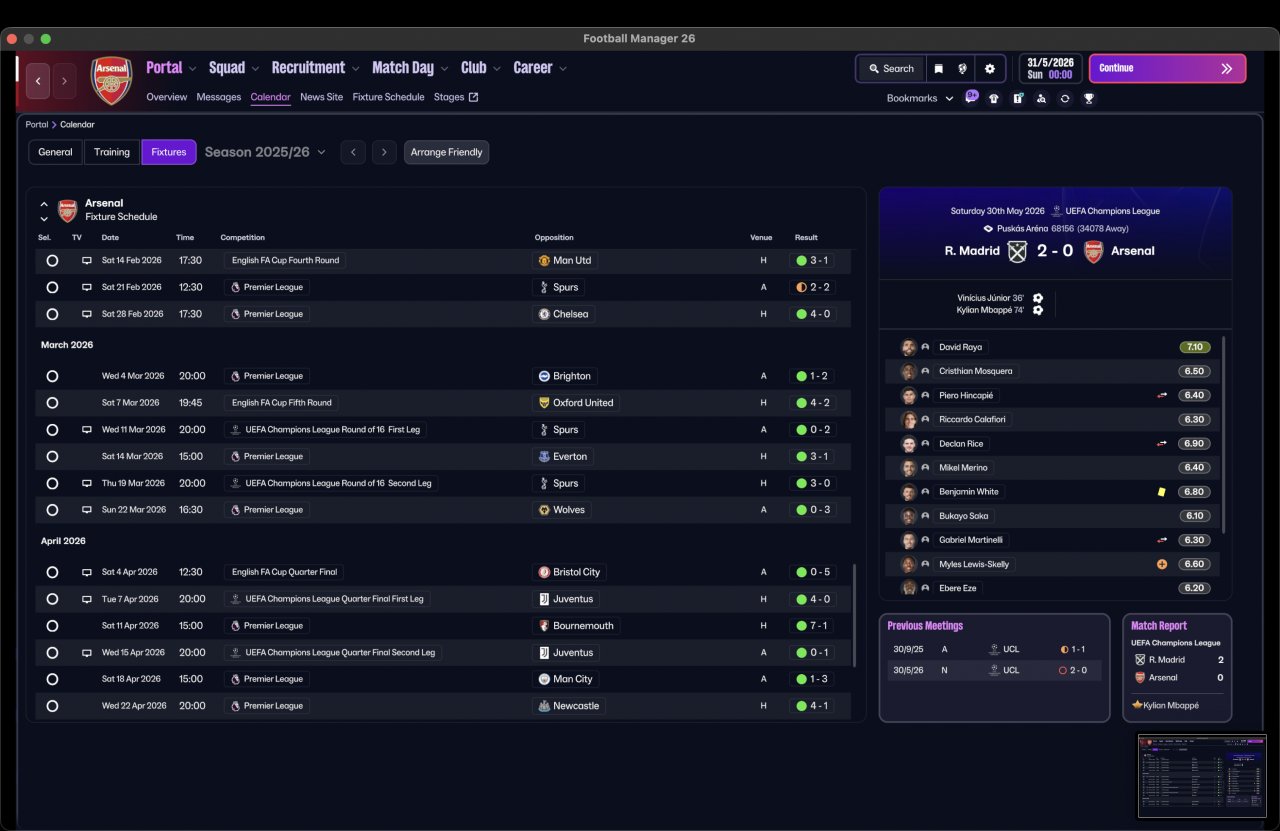Click the Arrange Friendly button
1280x831 pixels.
[446, 152]
